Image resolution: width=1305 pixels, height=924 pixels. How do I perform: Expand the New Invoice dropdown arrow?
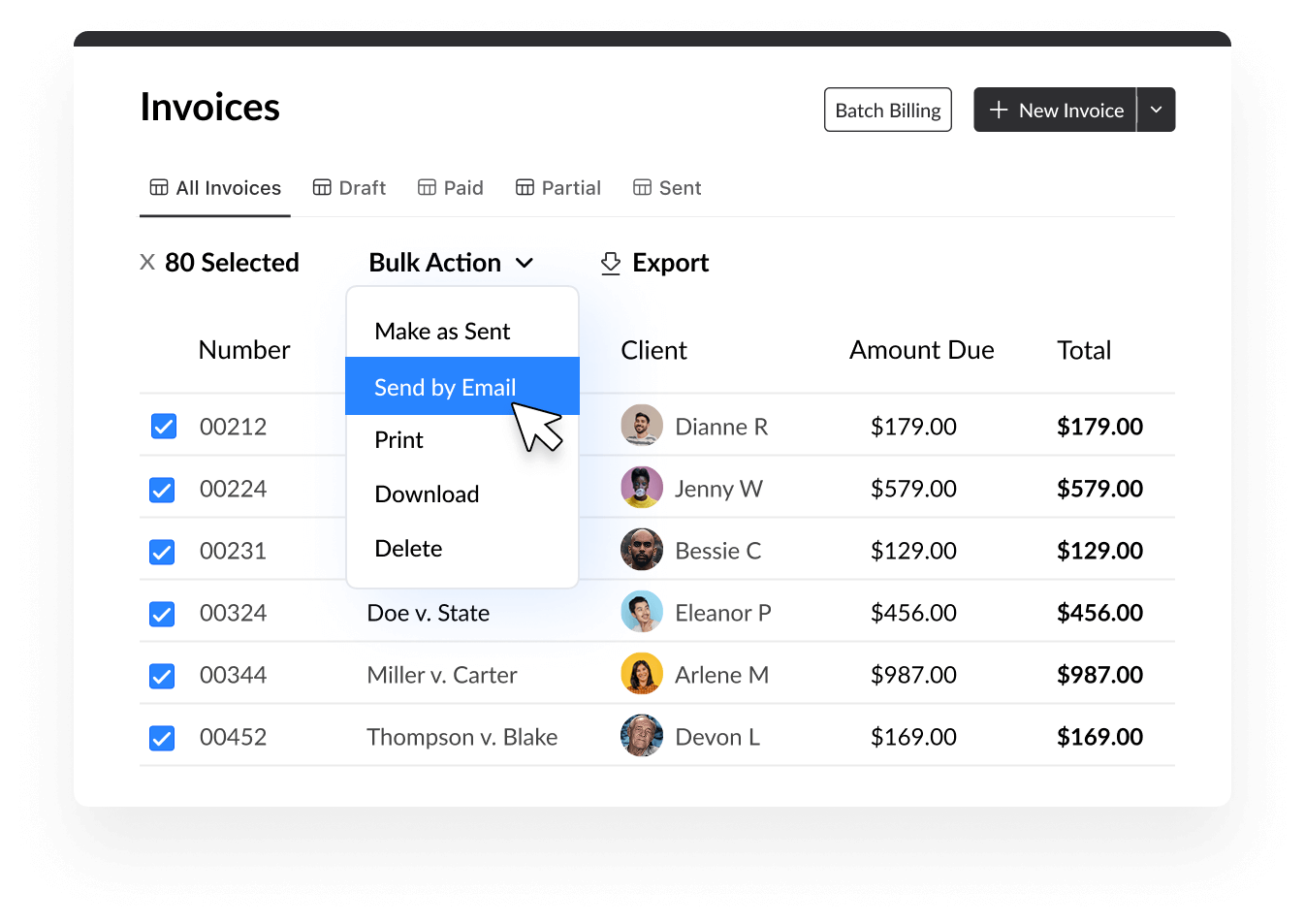pyautogui.click(x=1156, y=111)
